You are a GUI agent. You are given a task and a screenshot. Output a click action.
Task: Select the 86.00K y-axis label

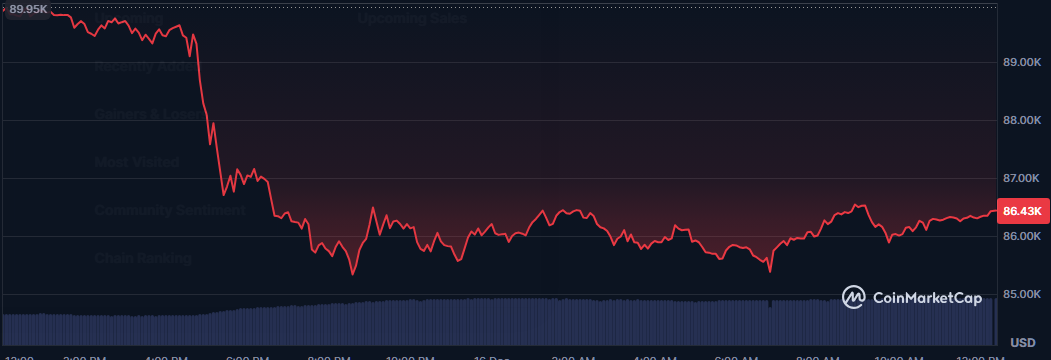pyautogui.click(x=1022, y=237)
